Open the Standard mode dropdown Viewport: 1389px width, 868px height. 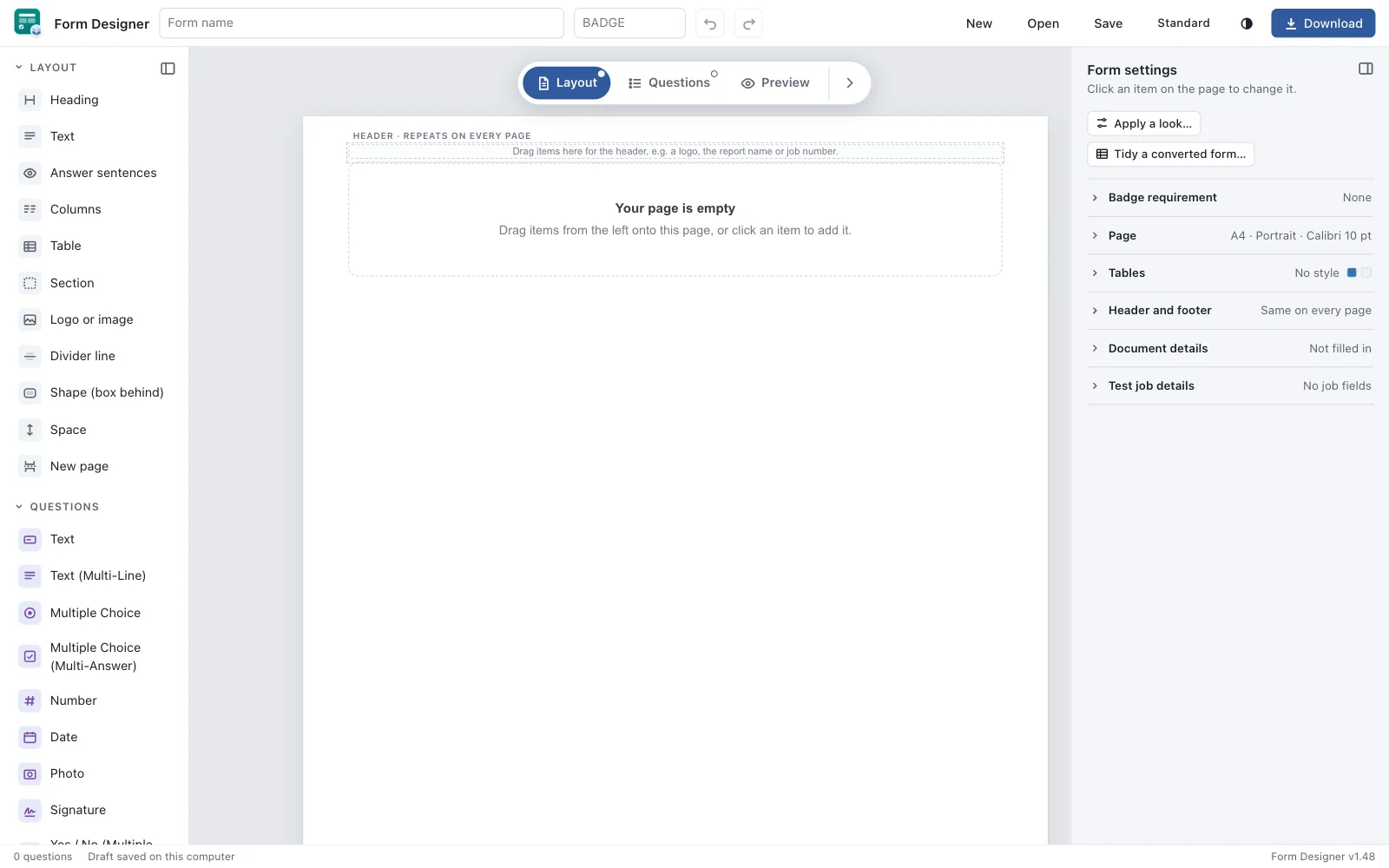(1183, 23)
